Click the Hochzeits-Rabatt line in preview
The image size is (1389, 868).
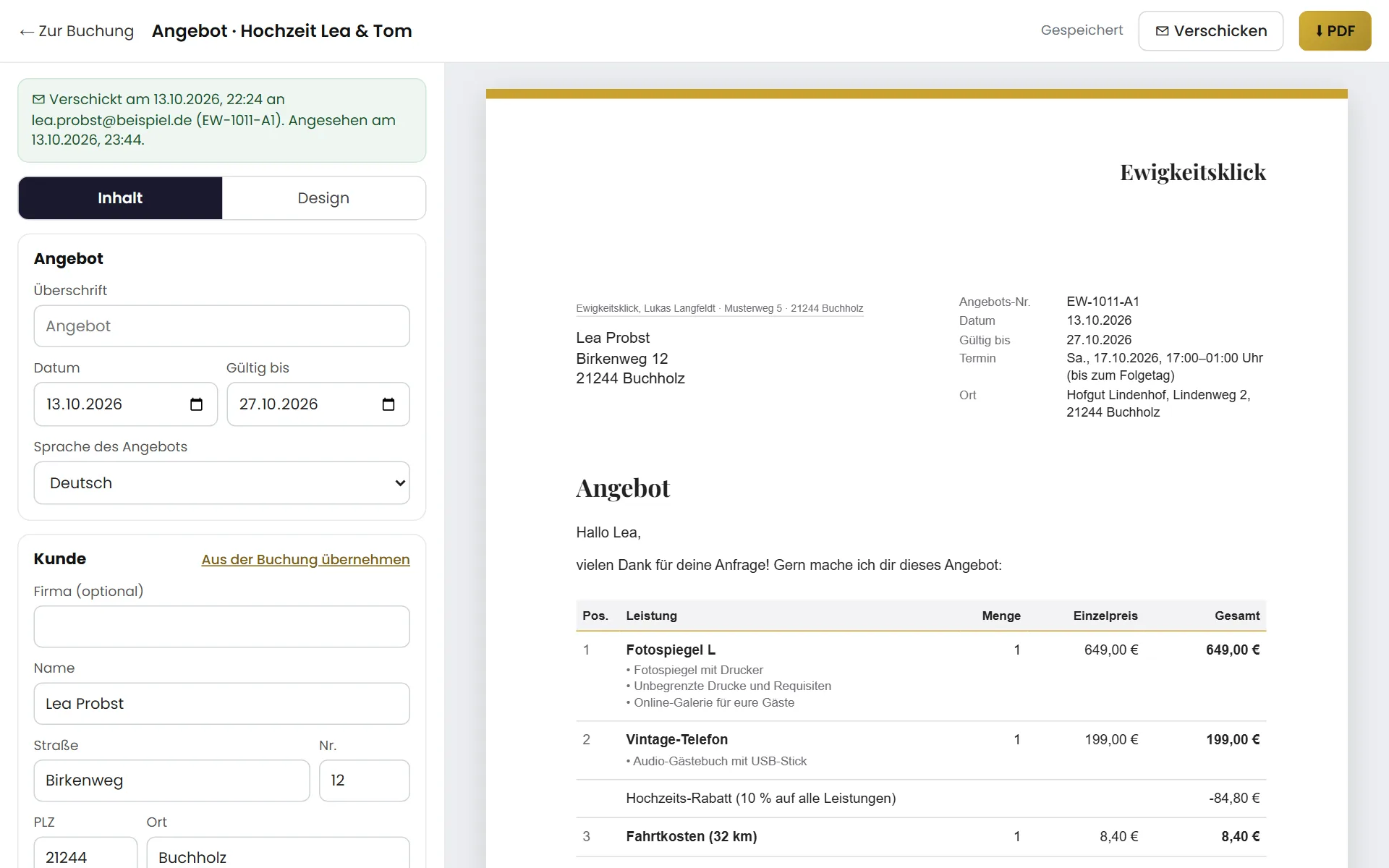click(760, 799)
